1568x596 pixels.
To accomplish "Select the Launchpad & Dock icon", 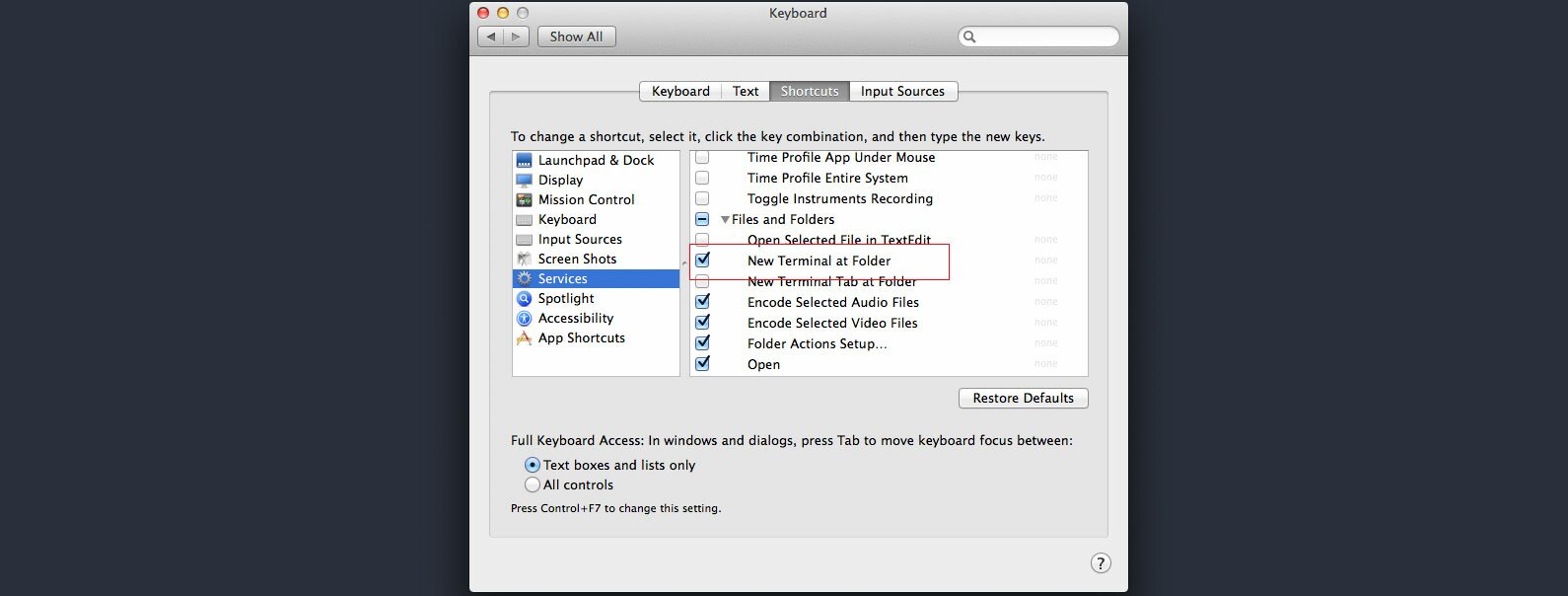I will [x=524, y=160].
